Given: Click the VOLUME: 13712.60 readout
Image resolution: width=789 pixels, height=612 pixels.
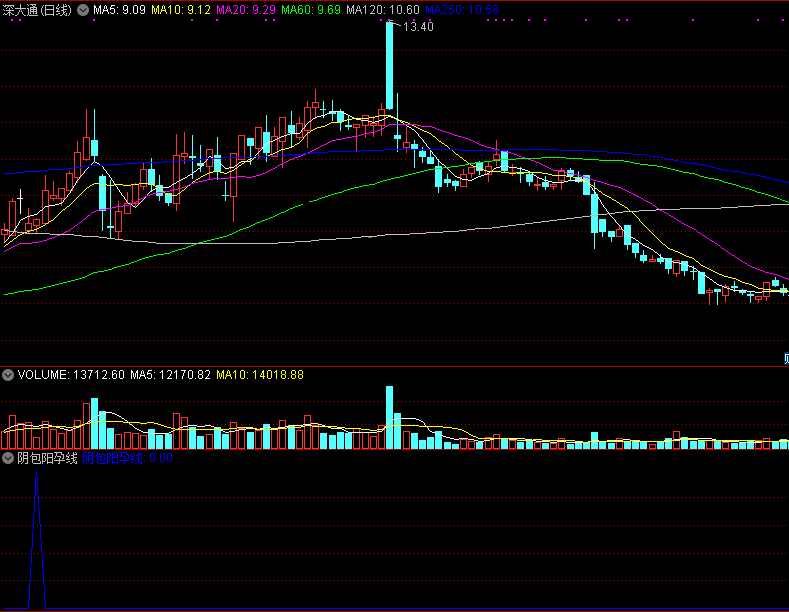Looking at the screenshot, I should [x=71, y=375].
